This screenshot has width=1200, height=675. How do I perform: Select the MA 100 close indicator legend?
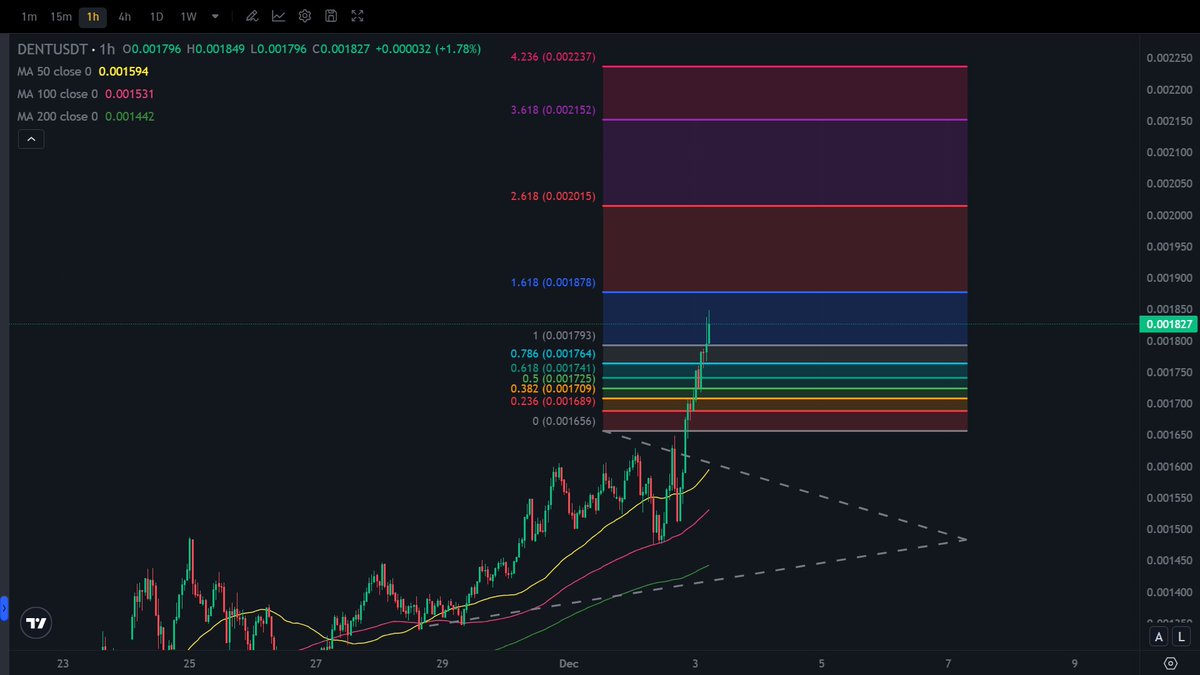(57, 94)
